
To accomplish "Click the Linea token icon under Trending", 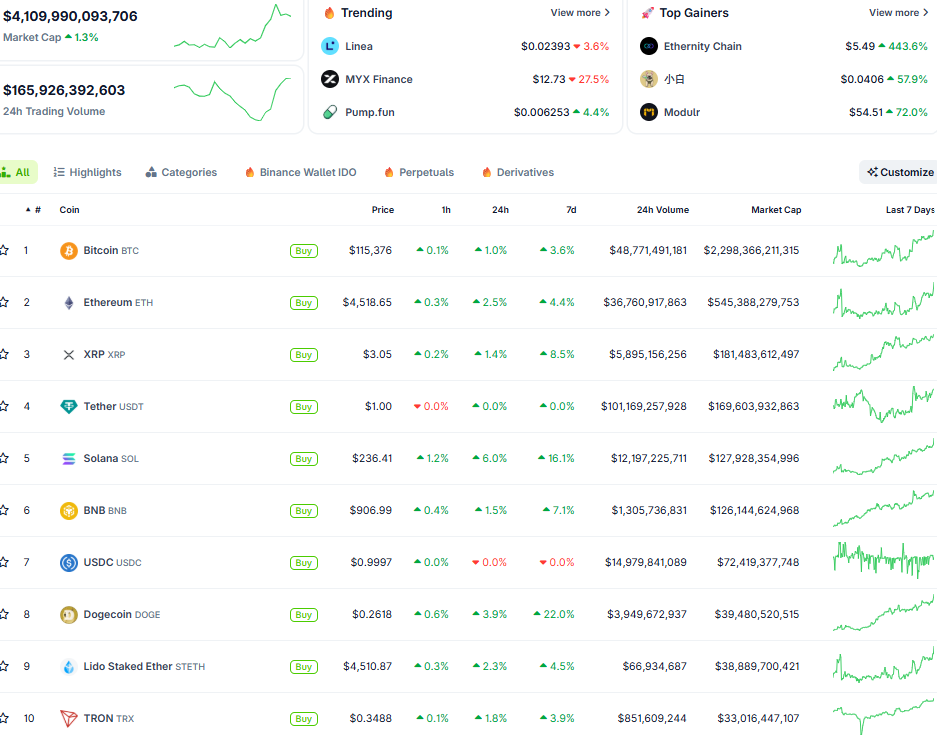I will point(331,46).
